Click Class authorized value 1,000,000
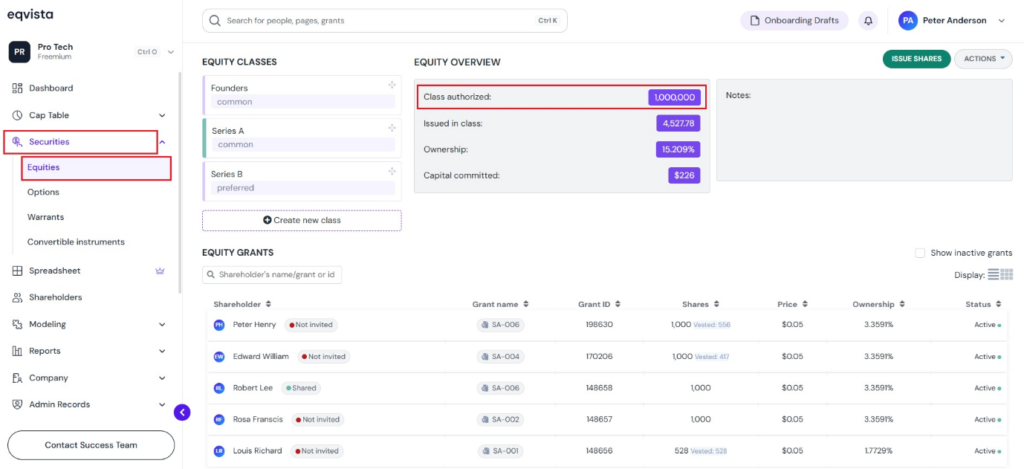Screen dimensions: 1024x469 point(675,97)
